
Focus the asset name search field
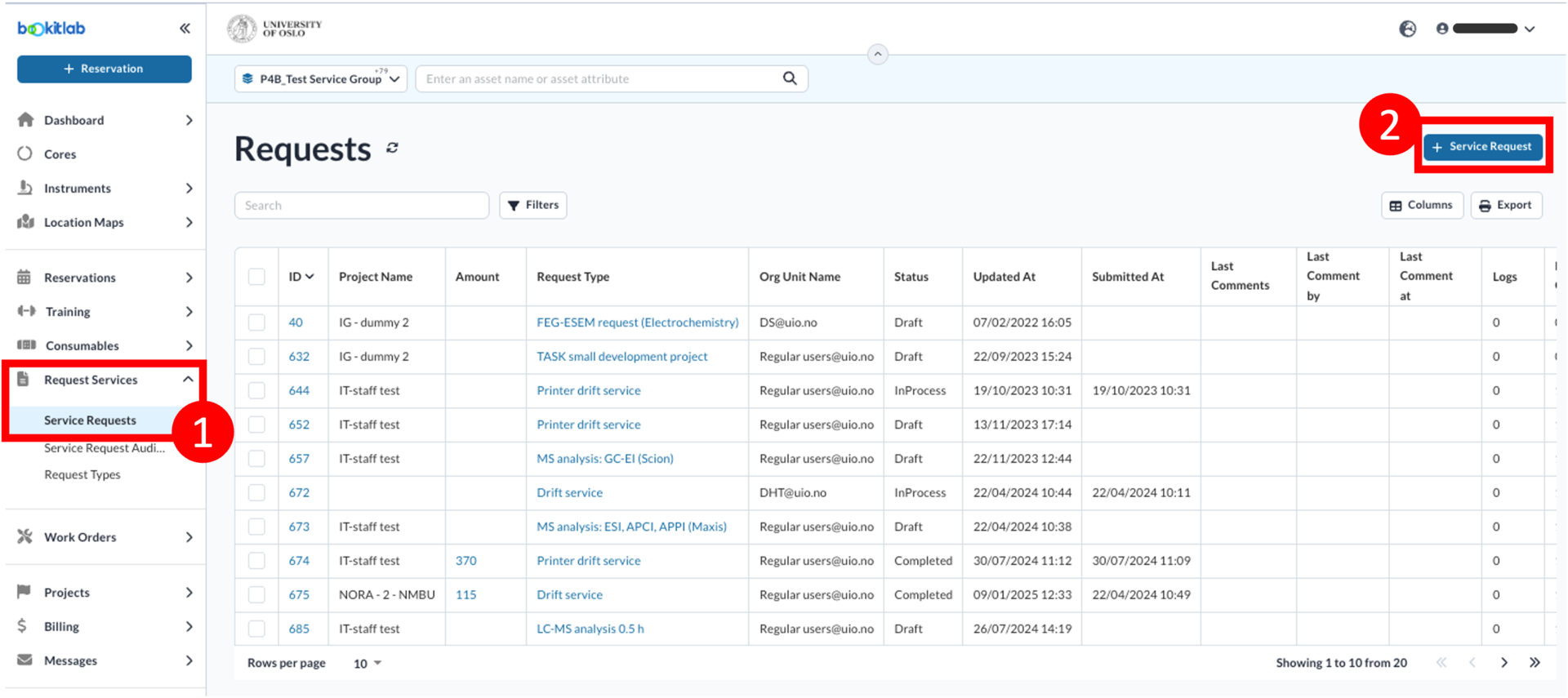click(x=601, y=79)
